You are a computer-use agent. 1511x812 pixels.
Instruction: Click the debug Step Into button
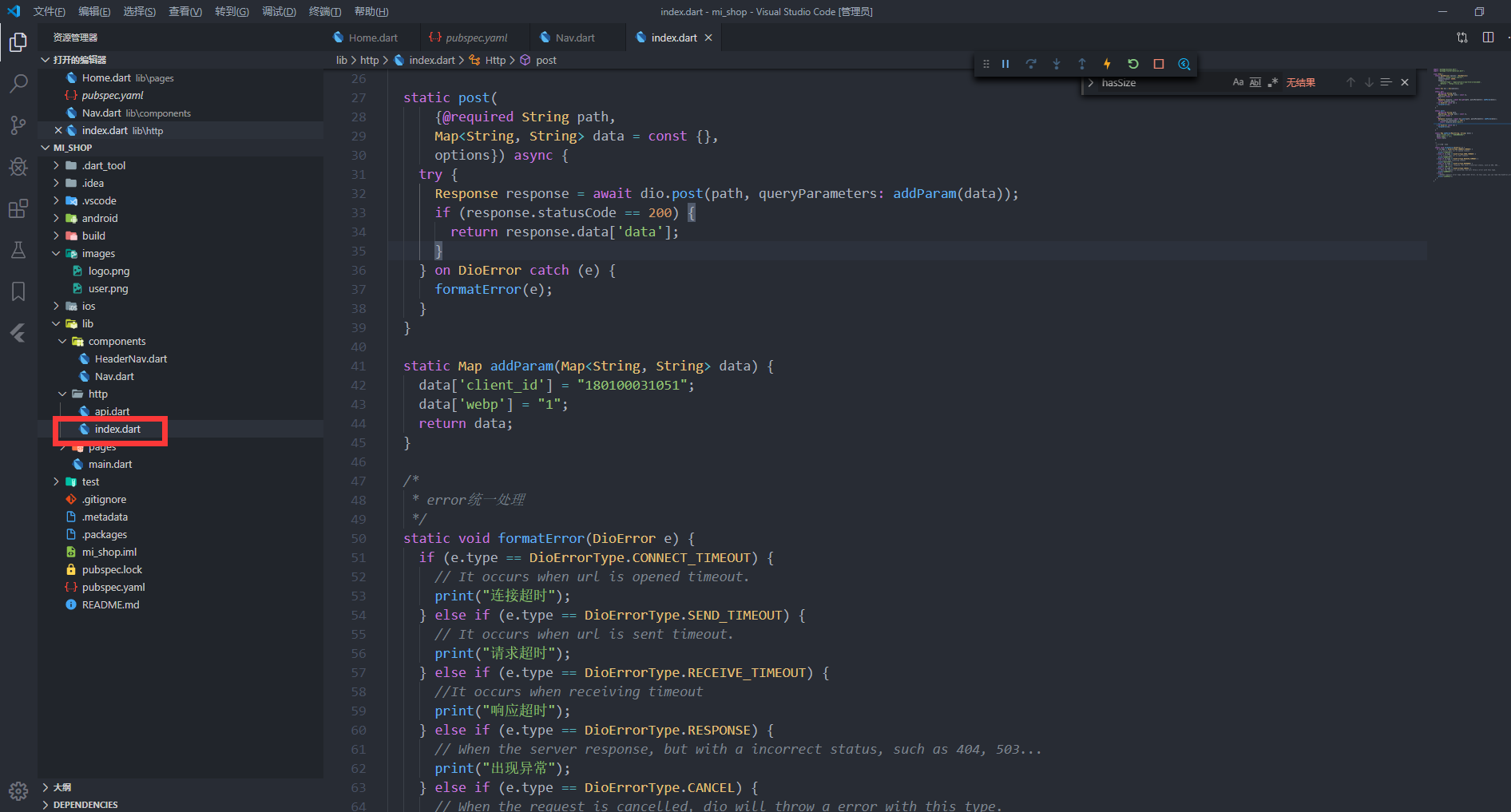(x=1057, y=64)
